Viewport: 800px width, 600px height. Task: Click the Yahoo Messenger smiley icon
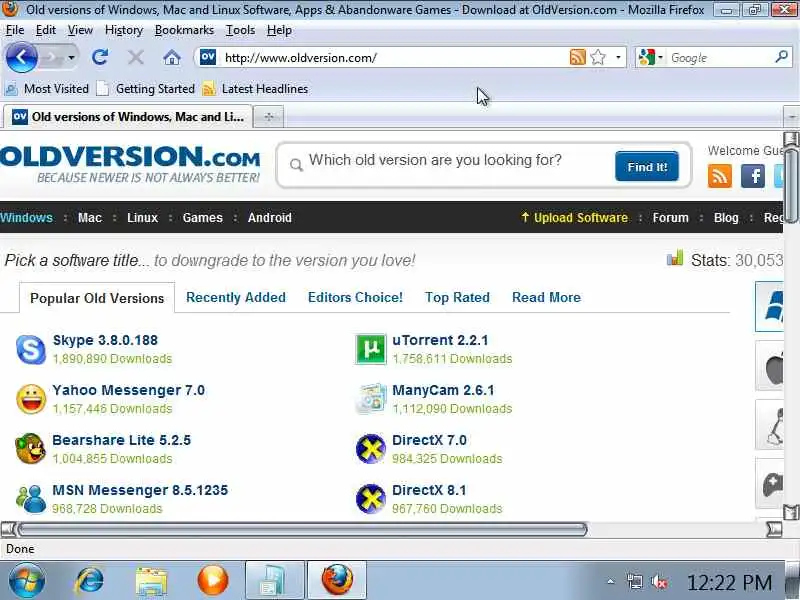pos(31,399)
